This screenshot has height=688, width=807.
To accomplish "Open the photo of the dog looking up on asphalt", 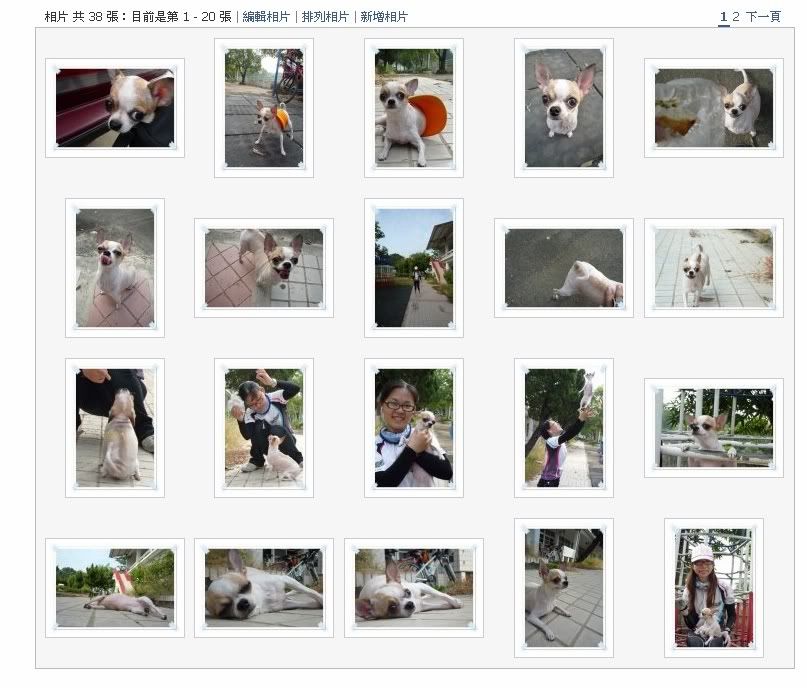I will coord(564,108).
